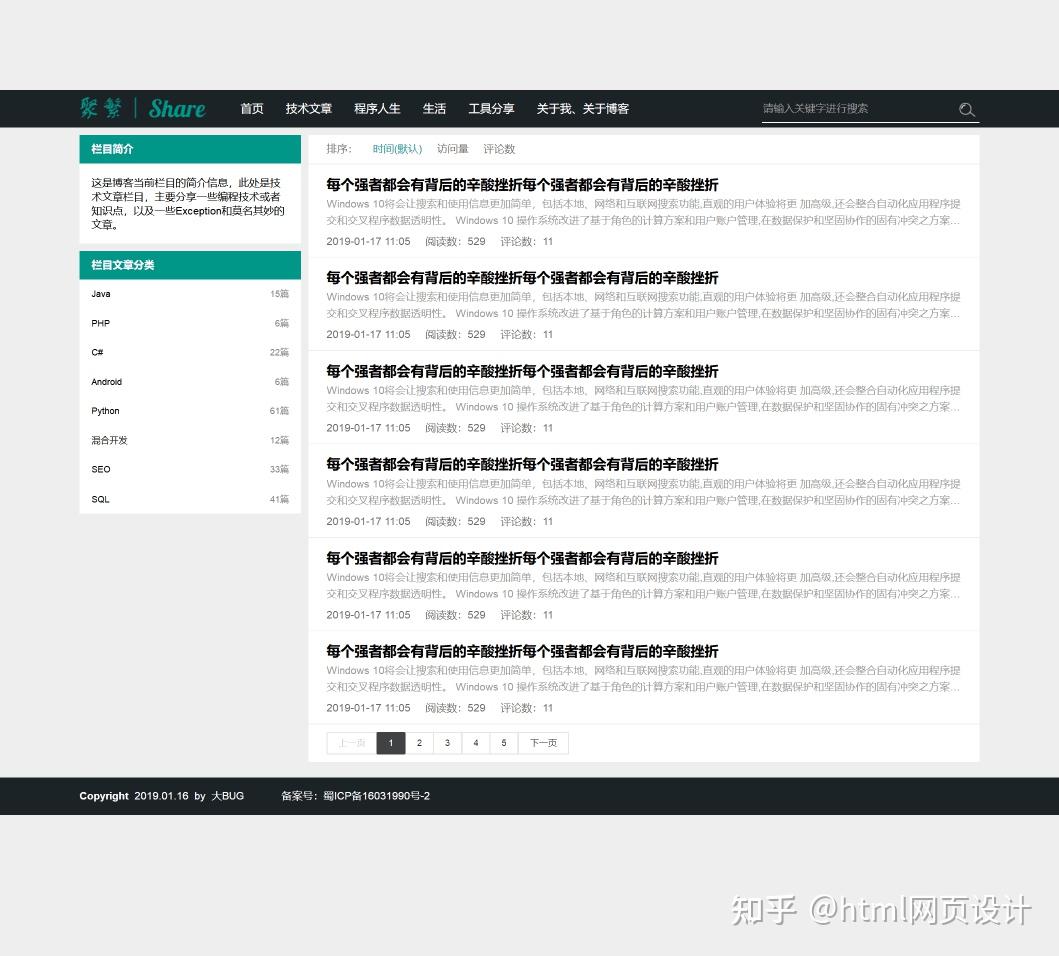Sort articles by 访问量
This screenshot has width=1059, height=956.
pos(453,149)
